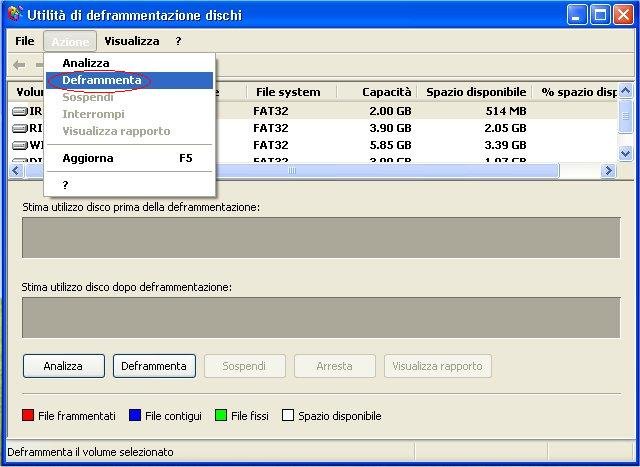Sort by Capacità column header
The height and width of the screenshot is (467, 640).
coord(376,92)
